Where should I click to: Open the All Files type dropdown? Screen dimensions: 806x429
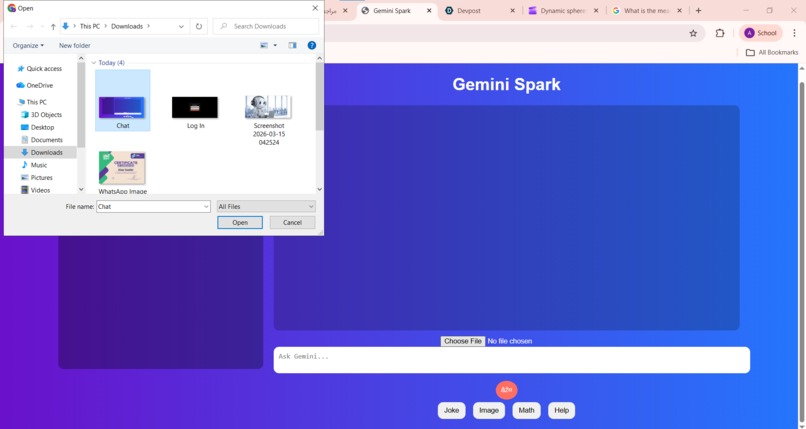point(266,207)
